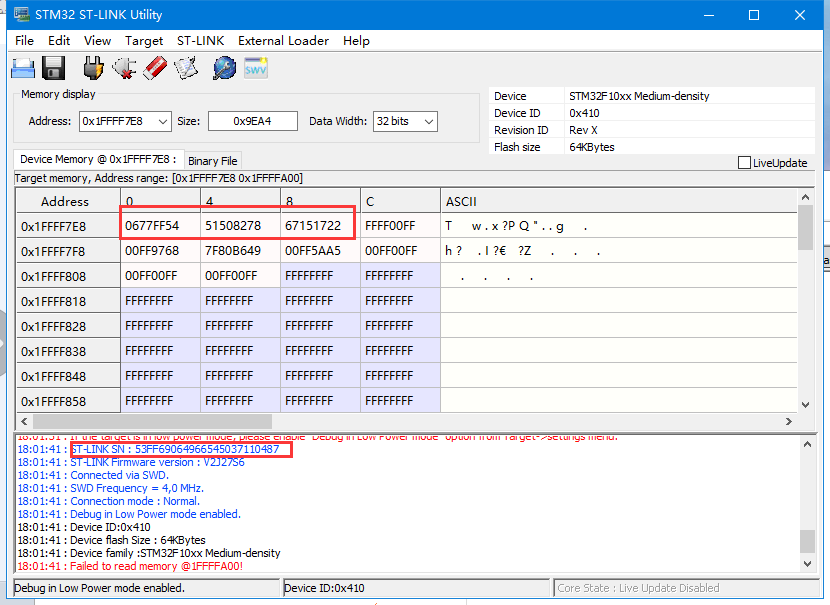Image resolution: width=830 pixels, height=605 pixels.
Task: Click the Device ID value 0x410
Action: [x=584, y=113]
